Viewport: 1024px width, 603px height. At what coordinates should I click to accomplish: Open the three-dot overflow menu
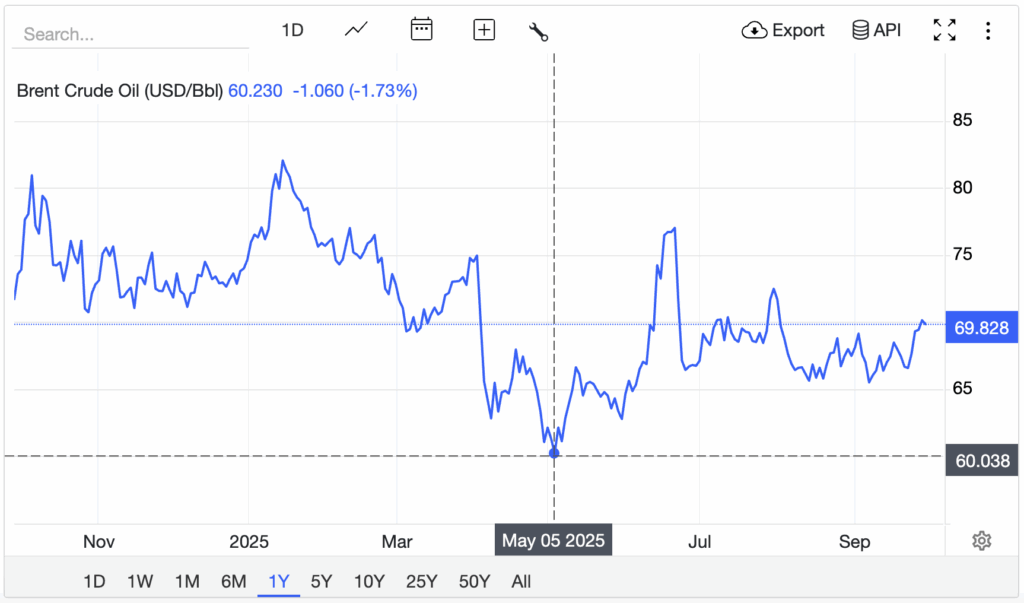[x=988, y=30]
